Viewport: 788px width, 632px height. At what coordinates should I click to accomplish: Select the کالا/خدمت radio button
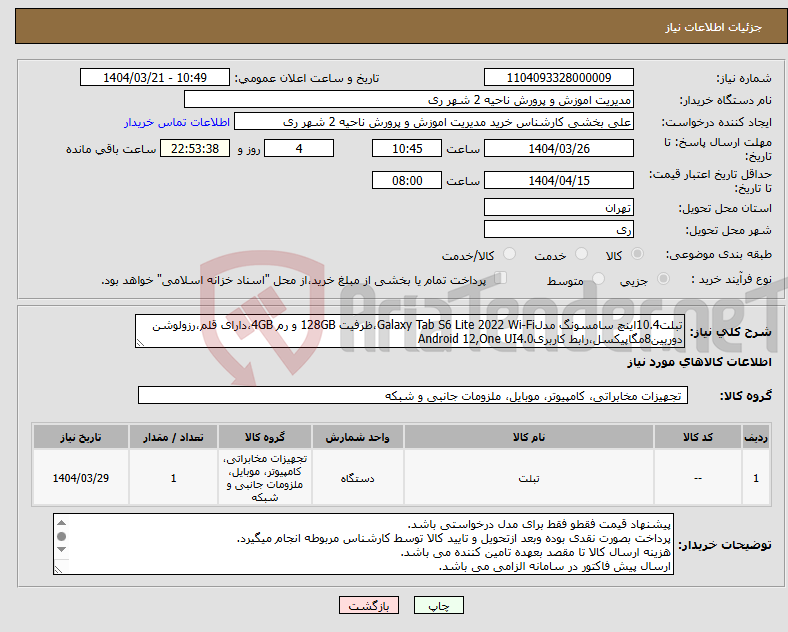[509, 254]
